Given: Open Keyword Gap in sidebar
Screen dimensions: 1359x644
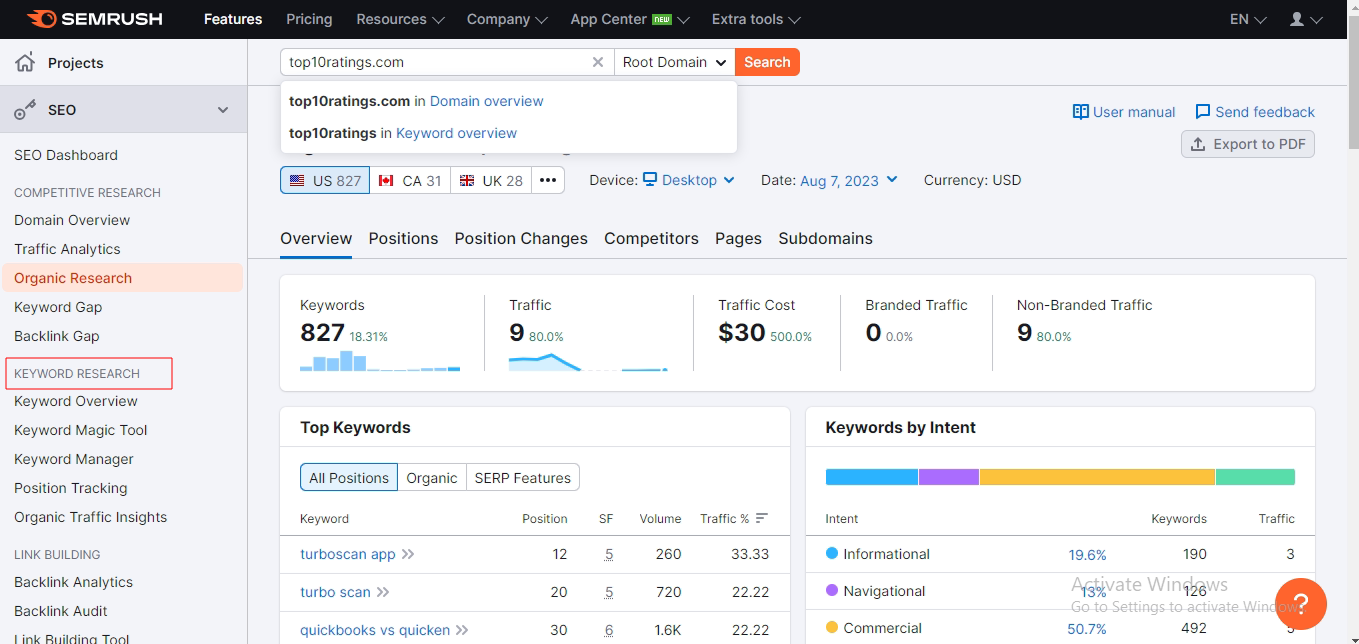Looking at the screenshot, I should click(x=58, y=307).
